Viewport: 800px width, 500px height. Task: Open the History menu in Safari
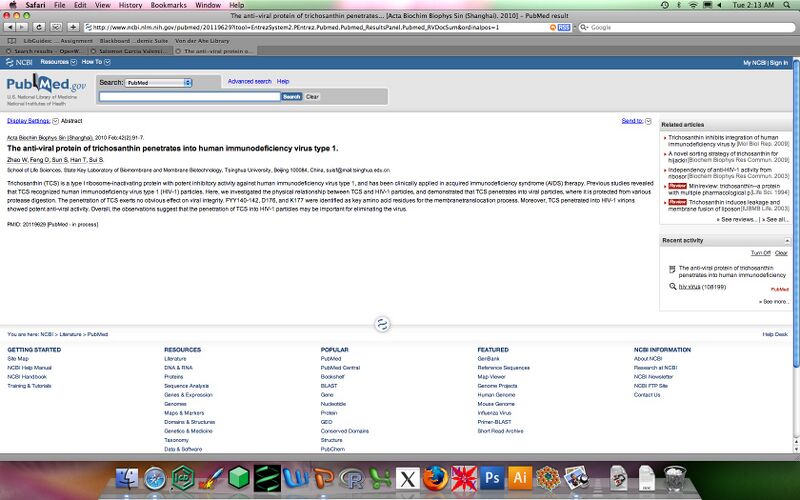[130, 5]
